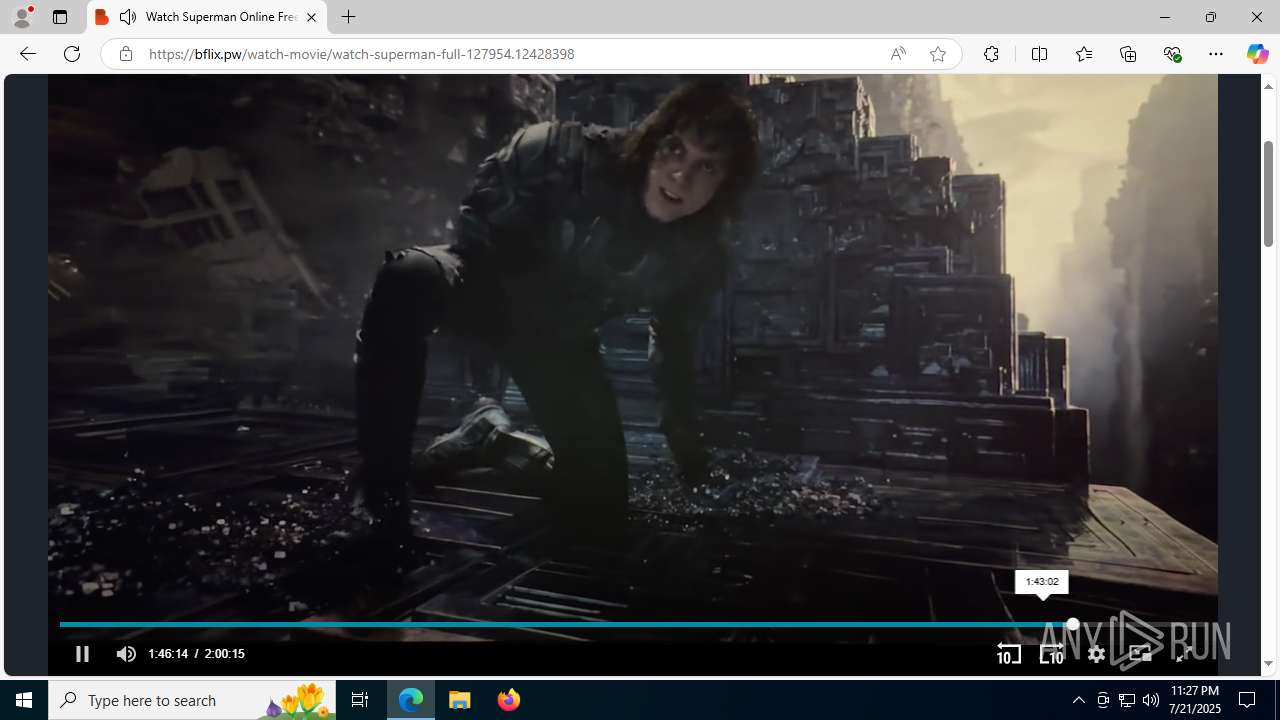Toggle fullscreen mode in video player

click(1184, 654)
